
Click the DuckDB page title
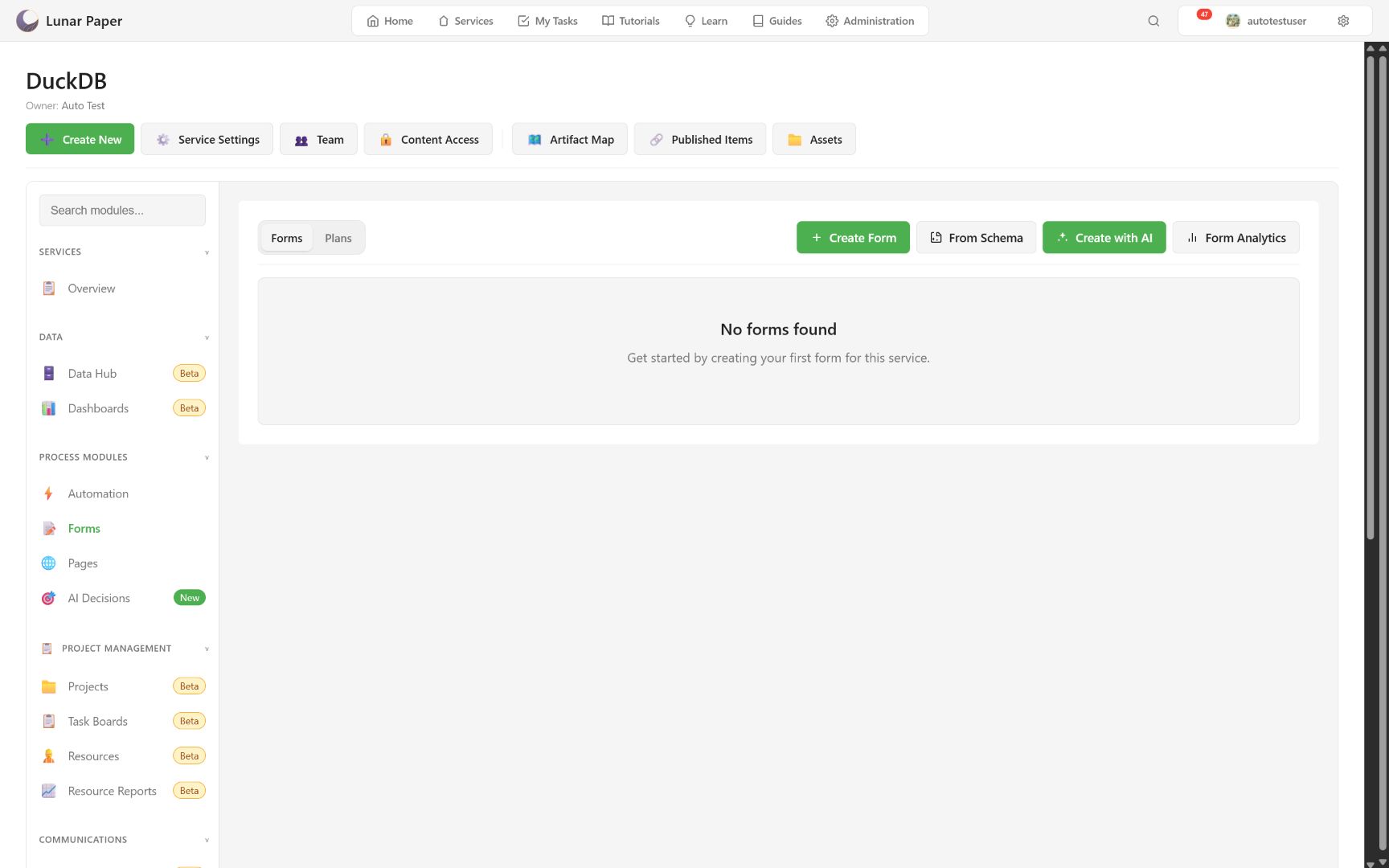tap(66, 81)
